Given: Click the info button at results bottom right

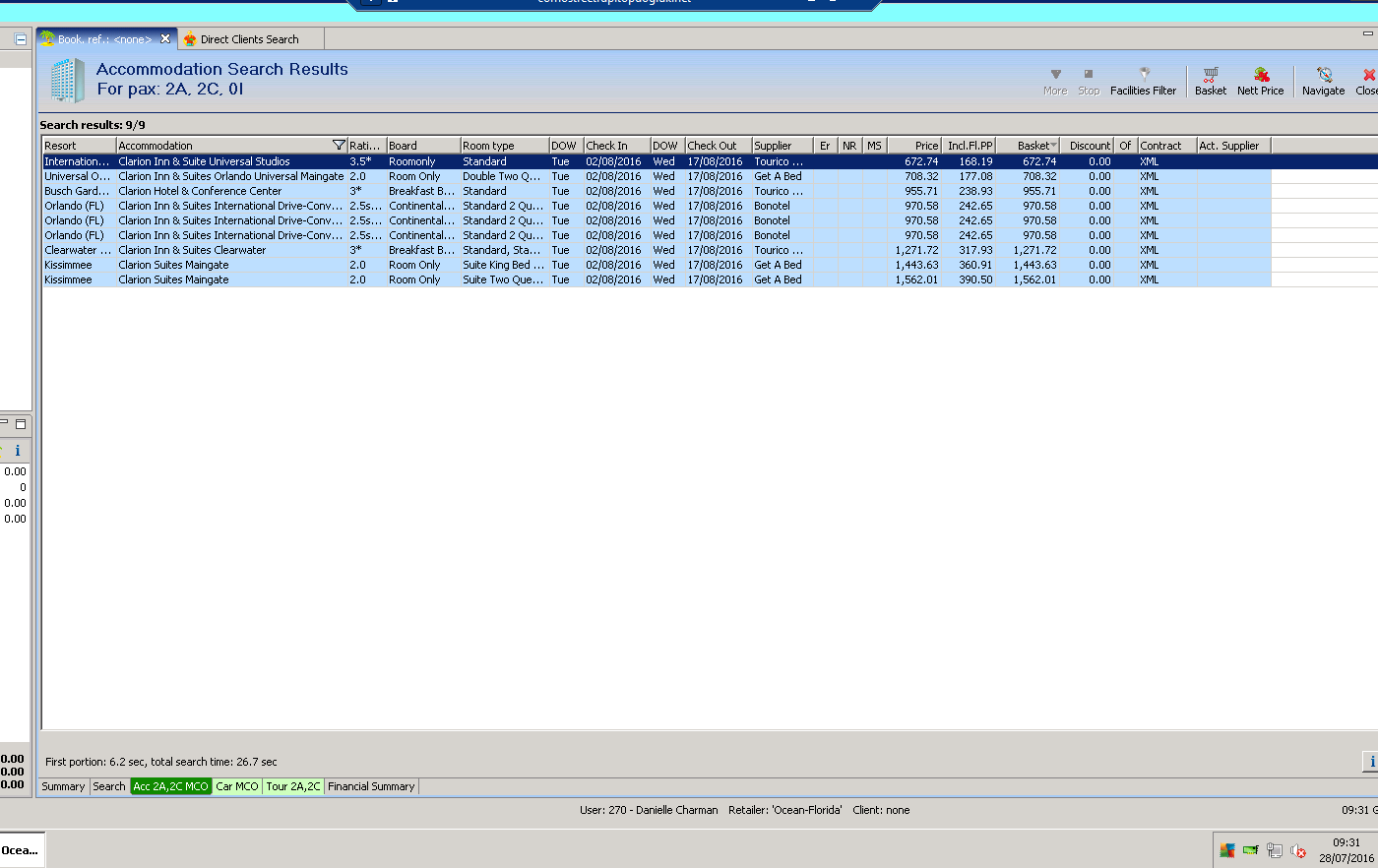Looking at the screenshot, I should (1371, 762).
